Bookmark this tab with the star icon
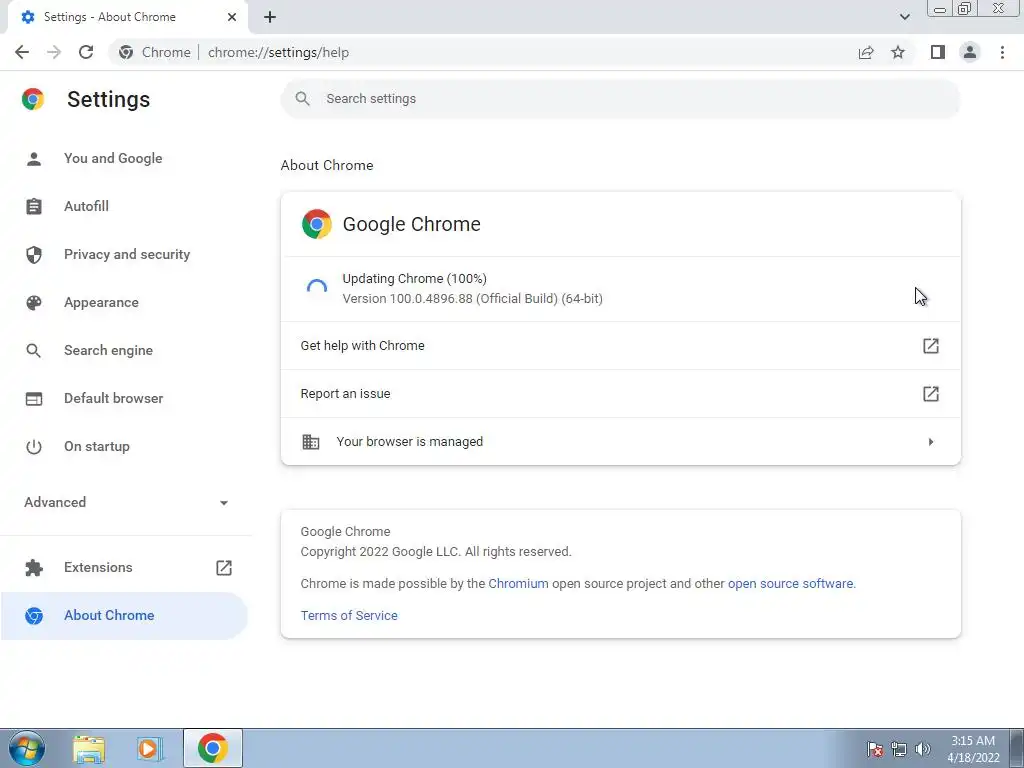The width and height of the screenshot is (1024, 768). point(898,52)
